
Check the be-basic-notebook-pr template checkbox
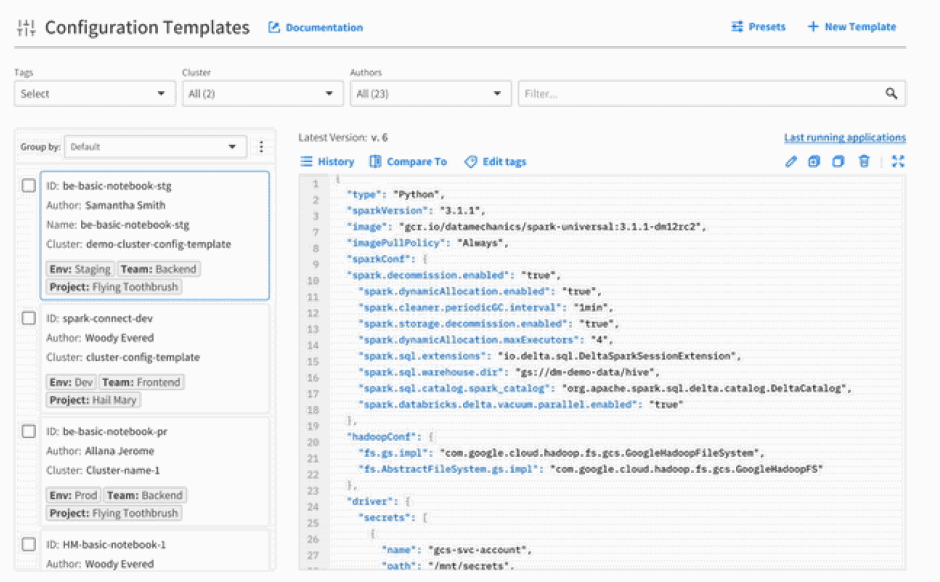click(x=29, y=431)
